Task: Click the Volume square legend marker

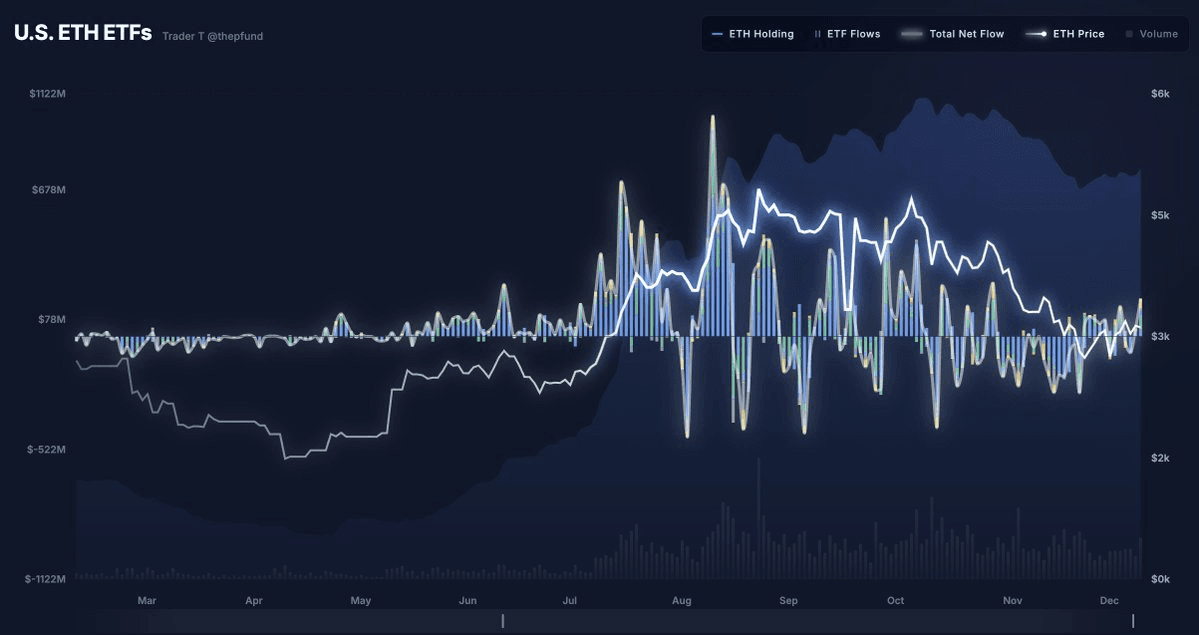Action: pyautogui.click(x=1129, y=34)
